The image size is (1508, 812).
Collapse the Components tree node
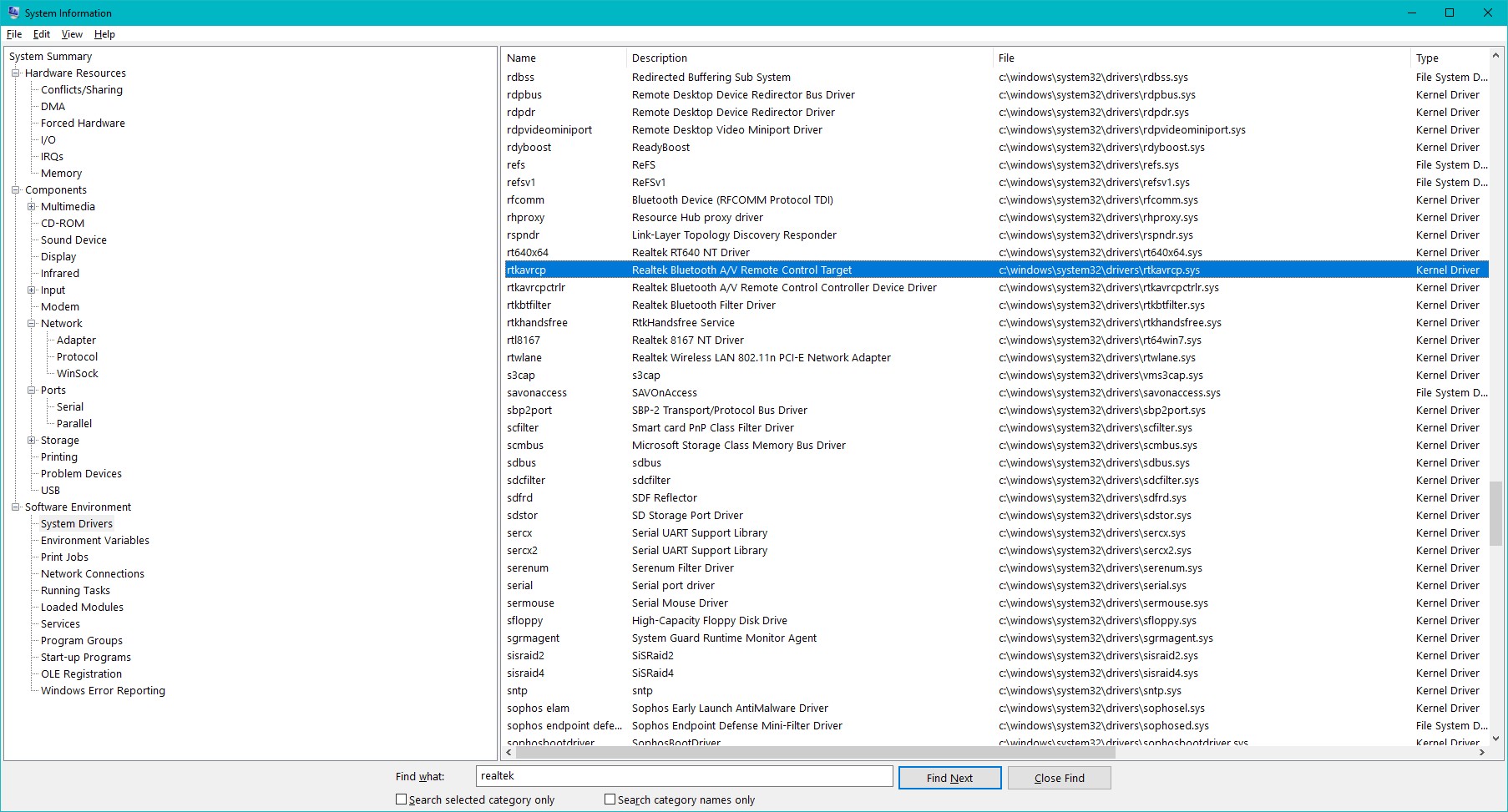[15, 190]
